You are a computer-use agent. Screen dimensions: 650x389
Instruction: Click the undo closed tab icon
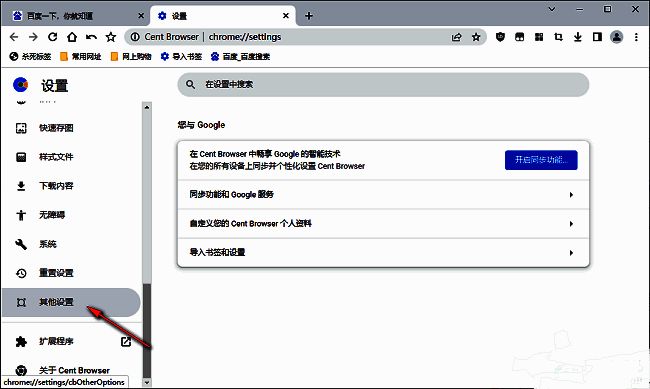pyautogui.click(x=91, y=37)
